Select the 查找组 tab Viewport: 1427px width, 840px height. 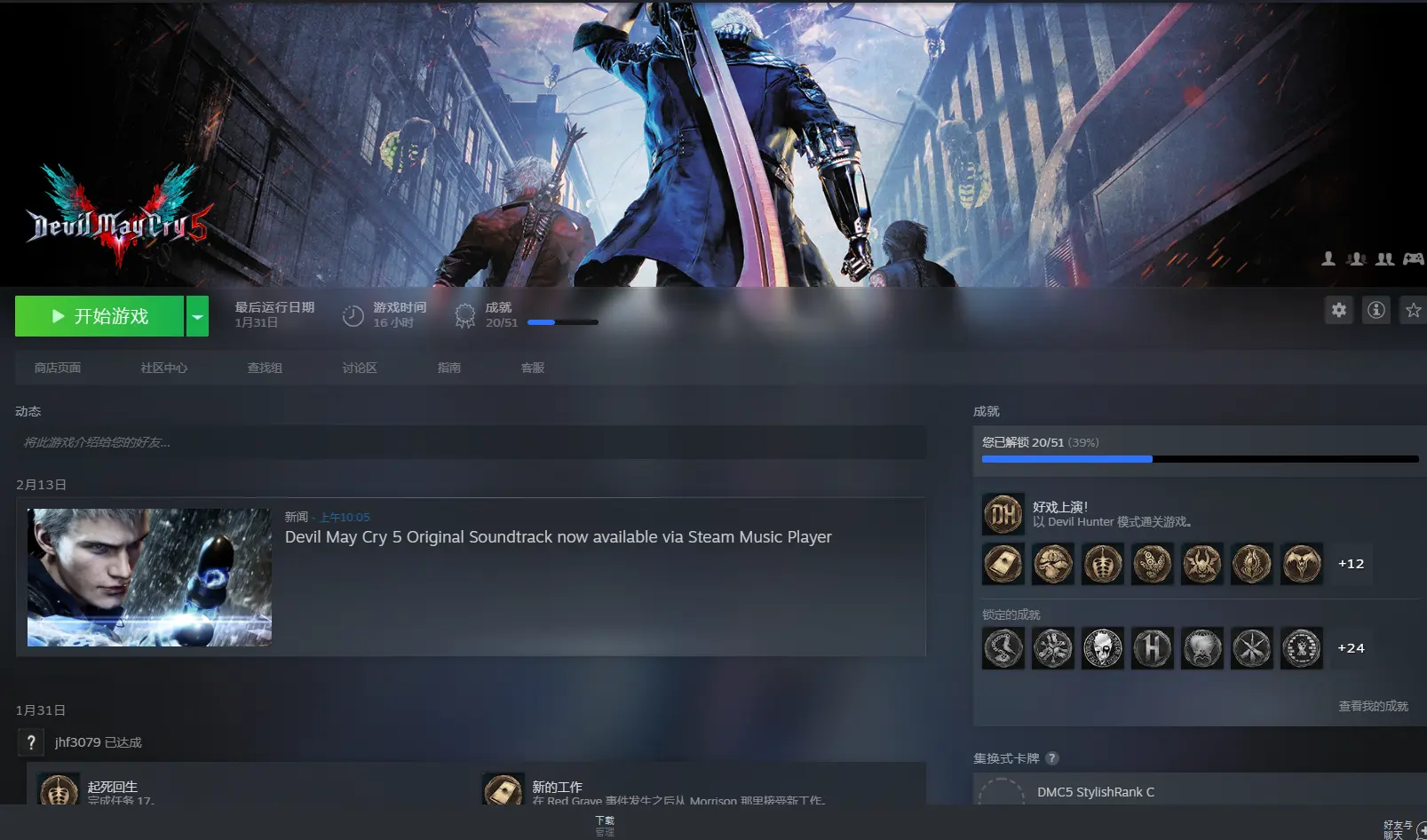pos(265,368)
